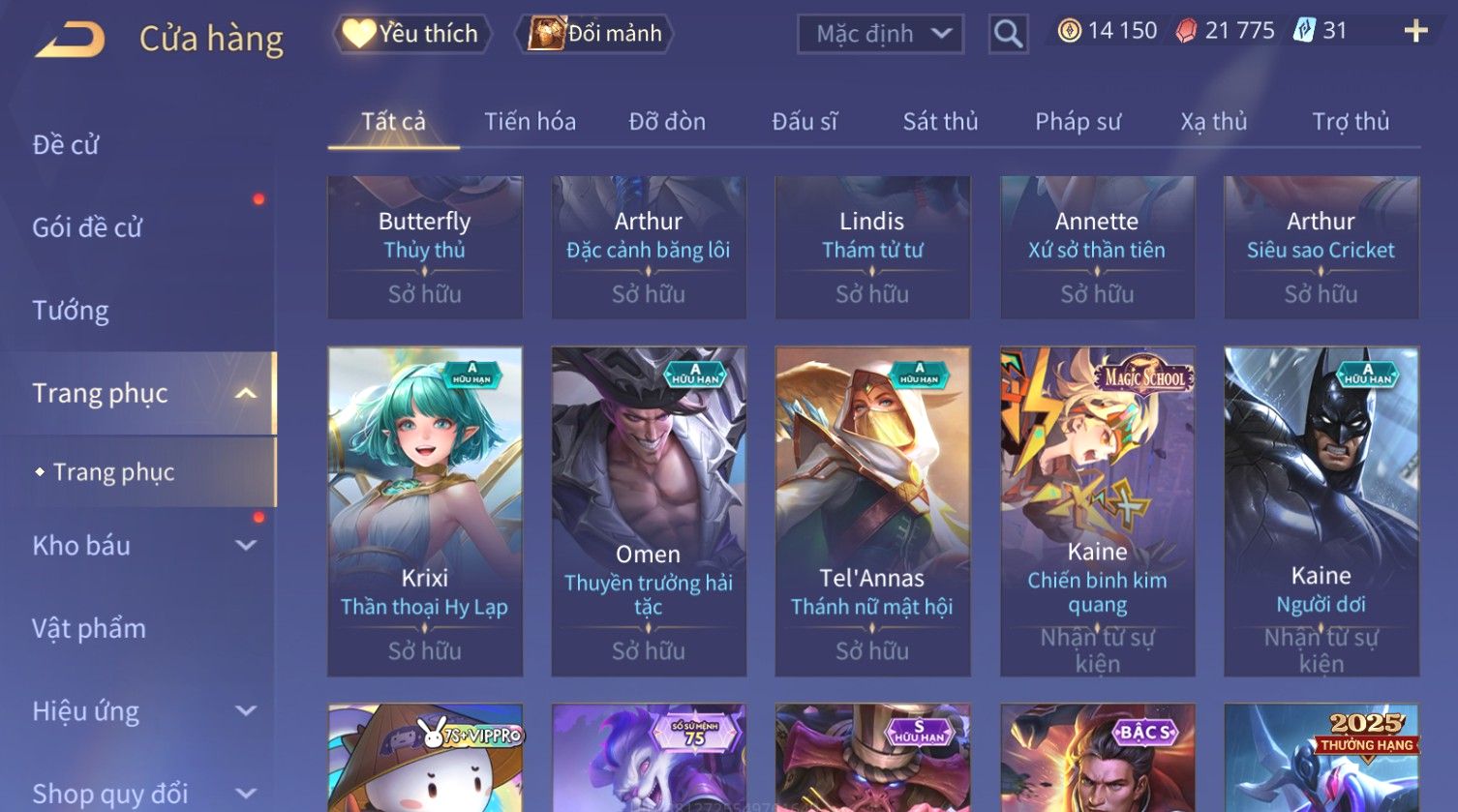Click the plus icon to add currency
This screenshot has width=1458, height=812.
tap(1415, 31)
